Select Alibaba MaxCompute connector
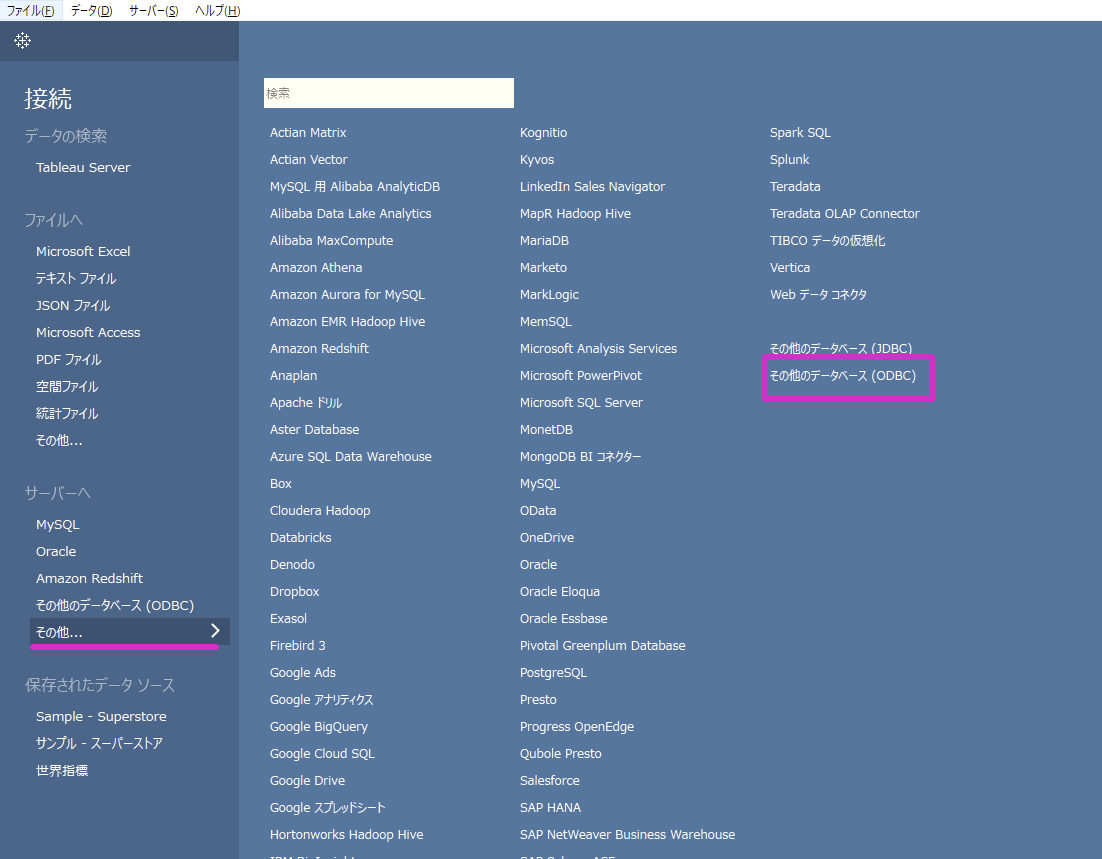 click(332, 240)
